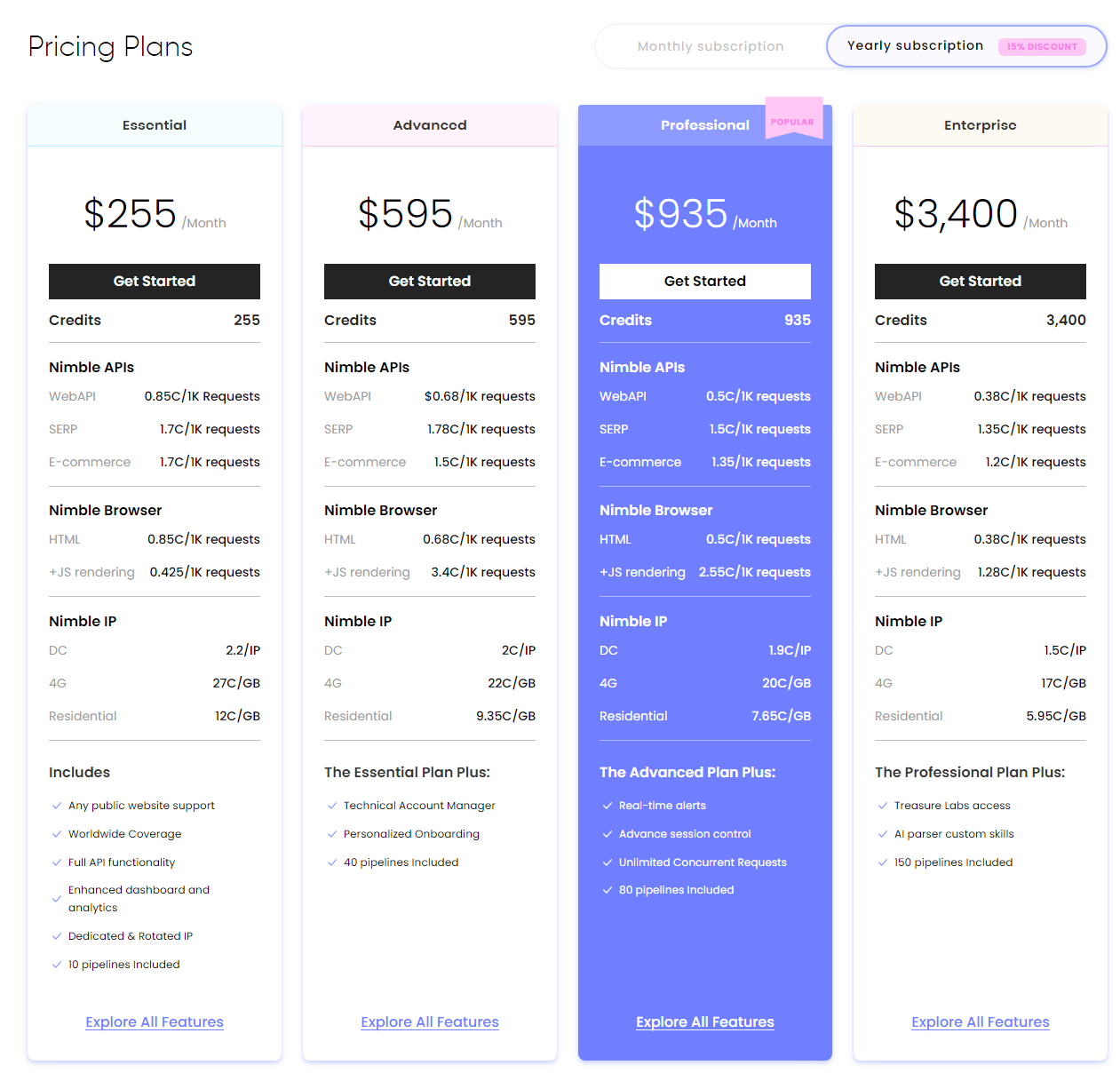Open Explore All Features under Advanced
The width and height of the screenshot is (1120, 1073).
click(x=430, y=1022)
